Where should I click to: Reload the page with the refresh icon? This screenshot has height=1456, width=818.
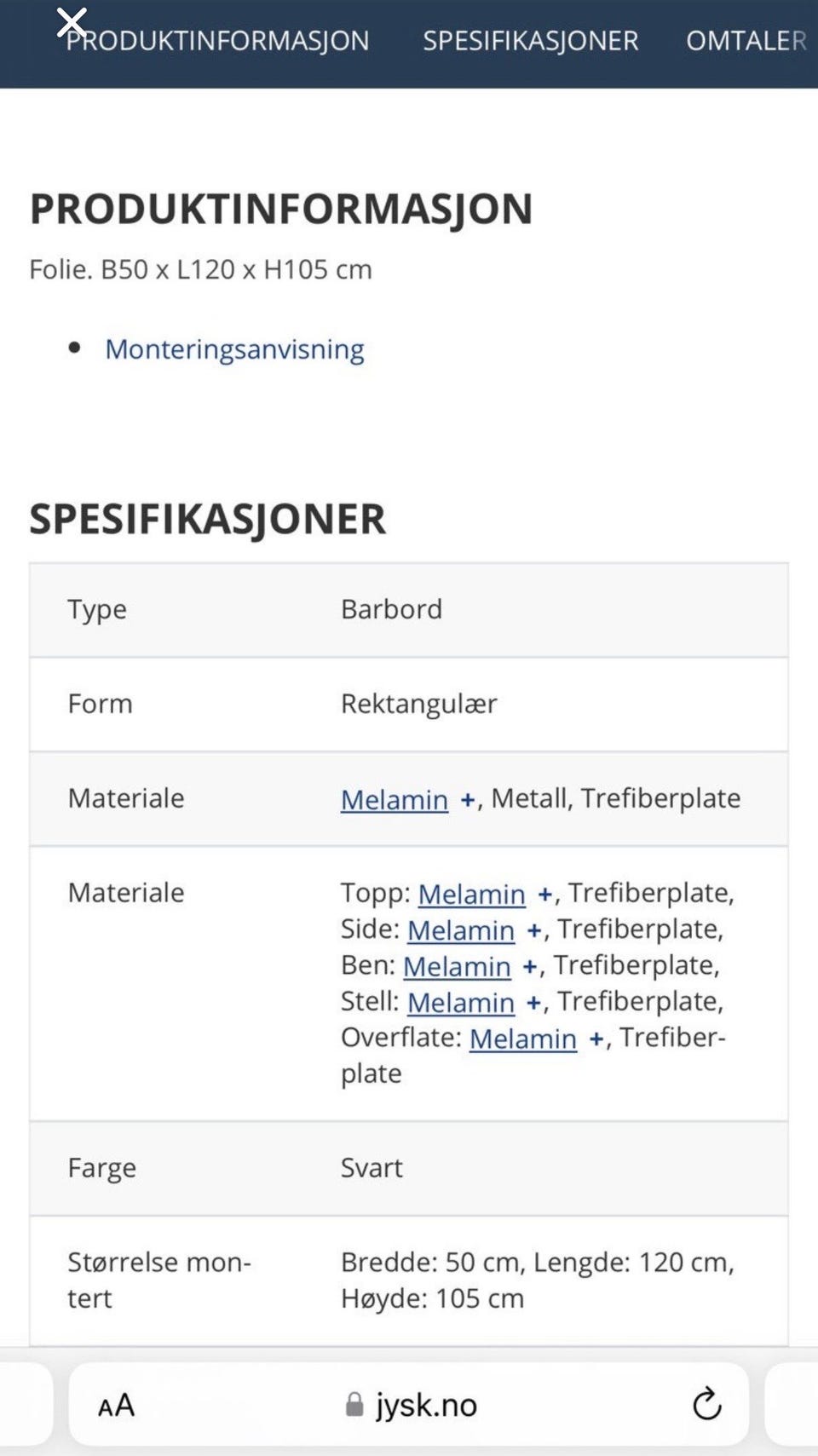click(706, 1404)
